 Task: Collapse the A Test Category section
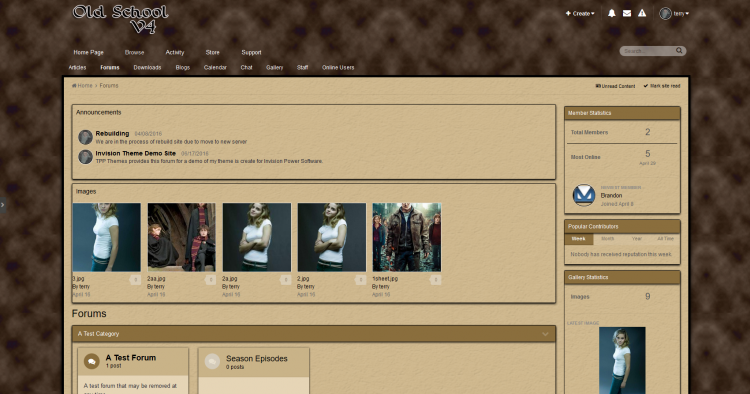(545, 334)
